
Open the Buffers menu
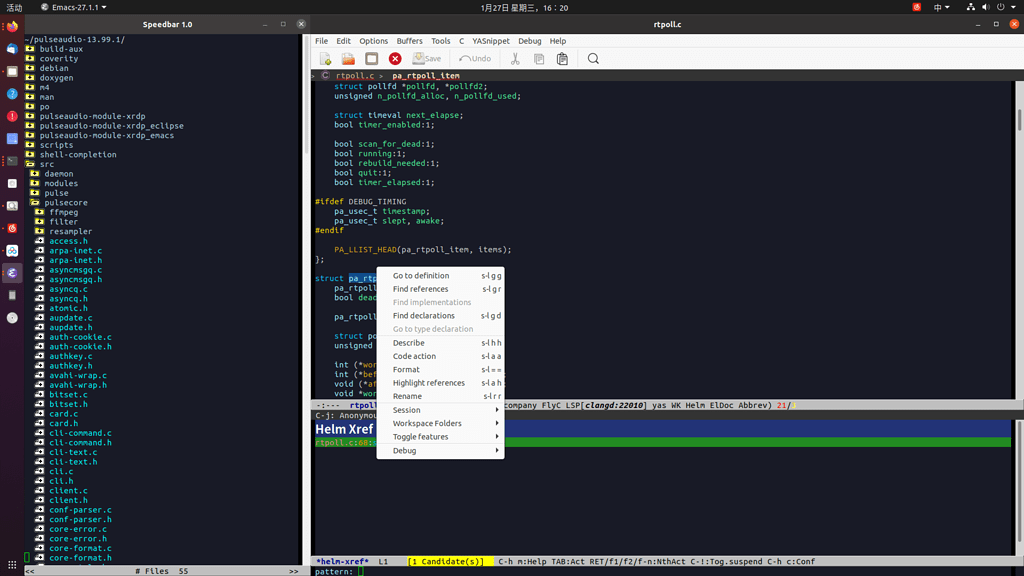pyautogui.click(x=409, y=41)
